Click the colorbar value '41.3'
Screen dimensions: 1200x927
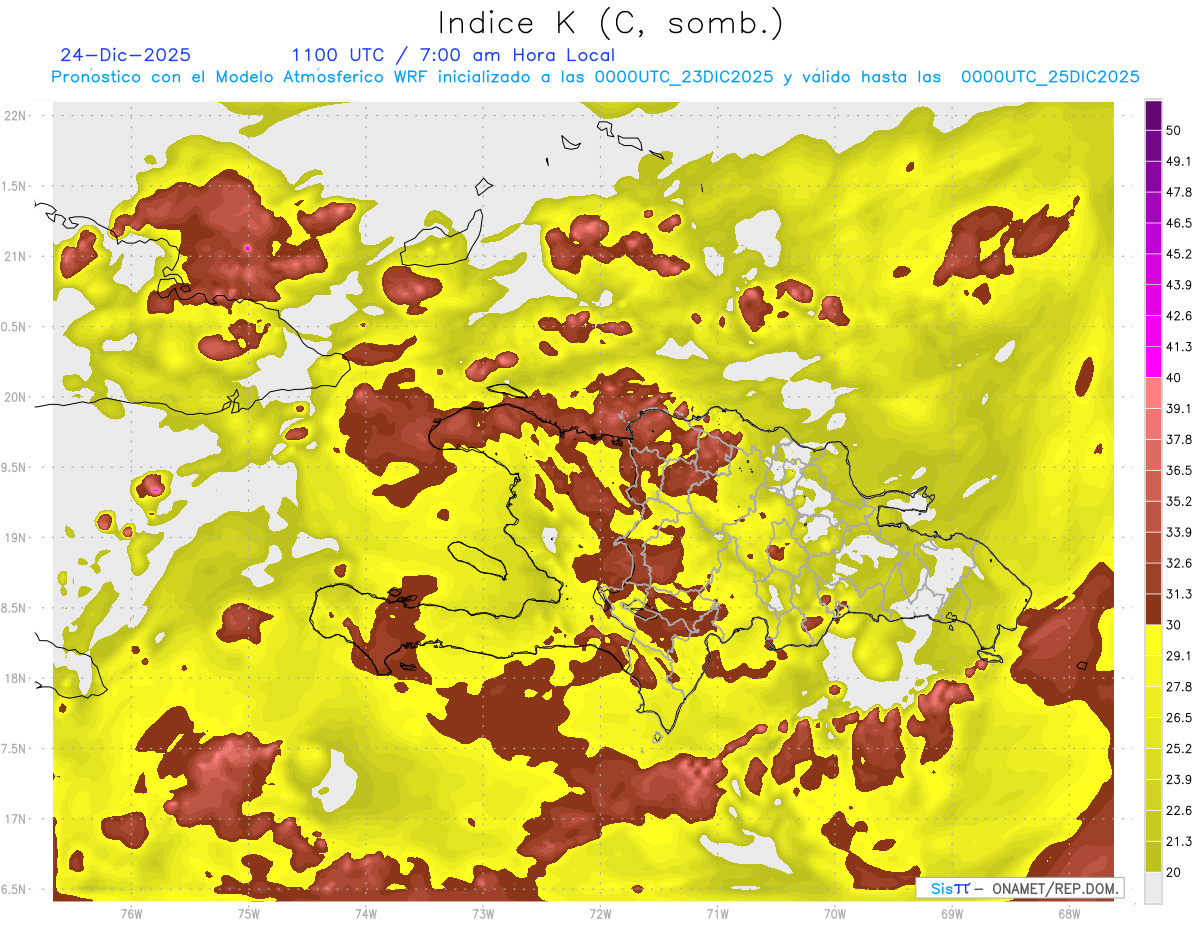(x=1179, y=347)
